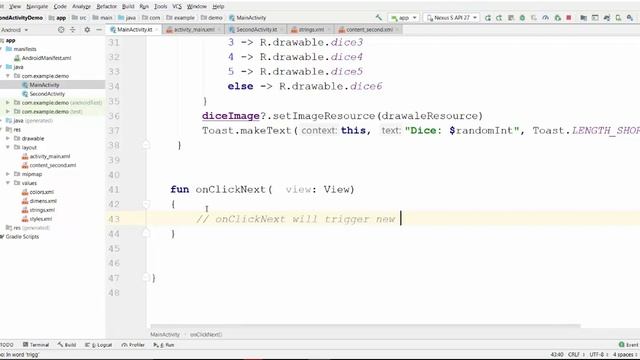640x360 pixels.
Task: Open dimens.xml in project tree
Action: pos(39,201)
